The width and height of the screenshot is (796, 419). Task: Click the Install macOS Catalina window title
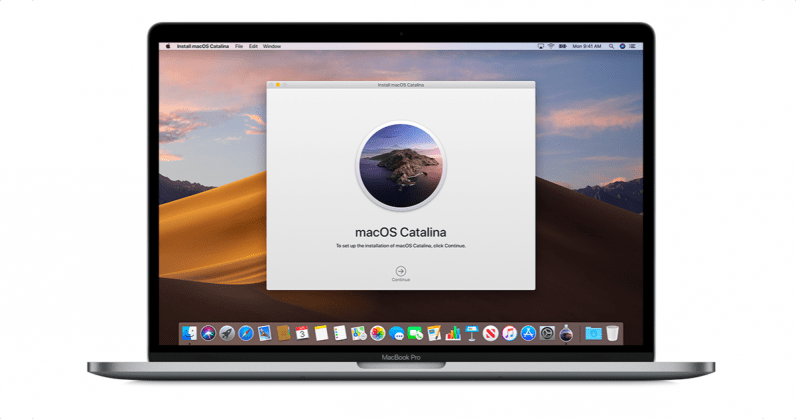tap(401, 85)
